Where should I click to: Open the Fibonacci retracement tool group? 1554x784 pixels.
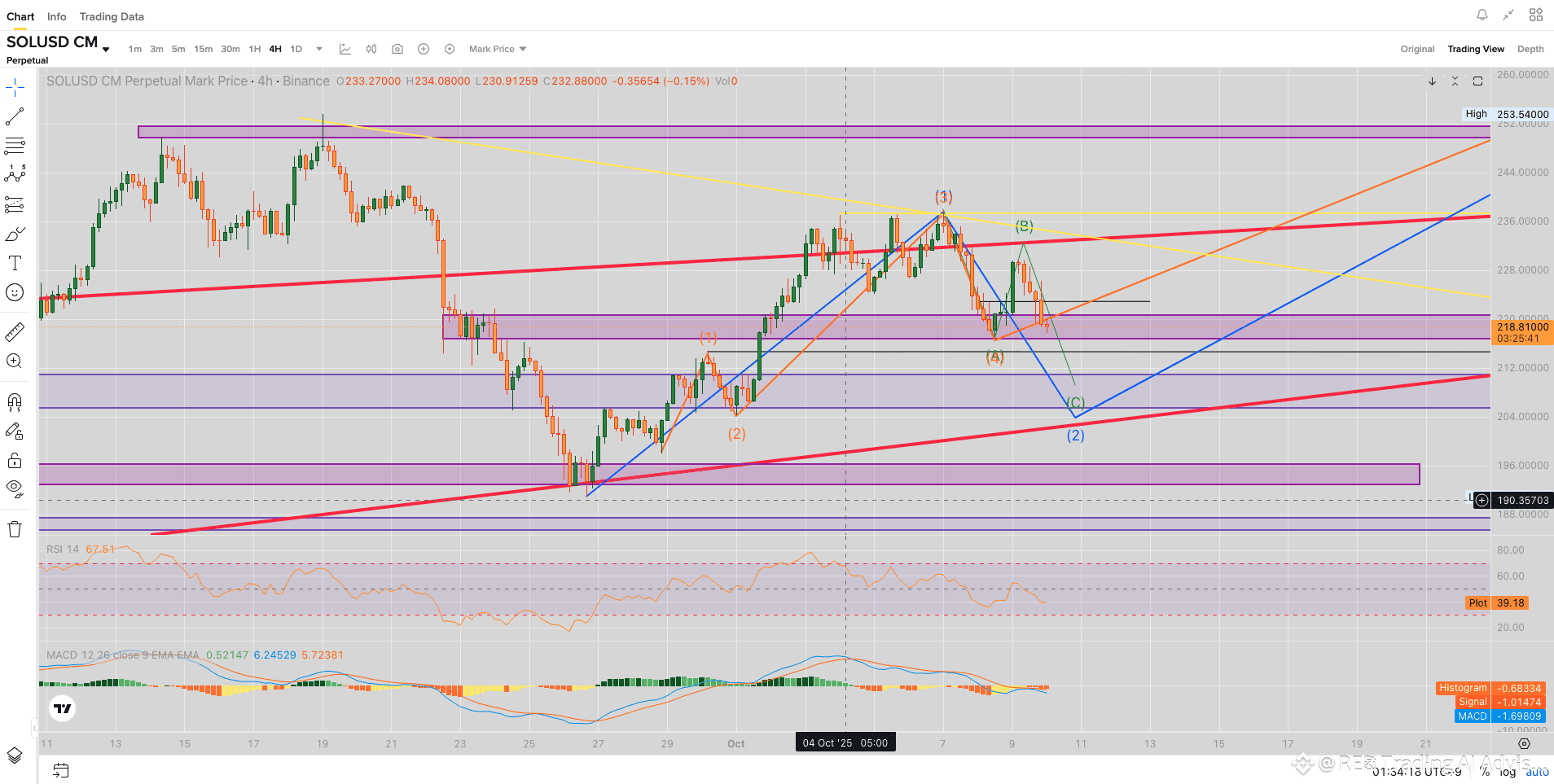click(15, 146)
